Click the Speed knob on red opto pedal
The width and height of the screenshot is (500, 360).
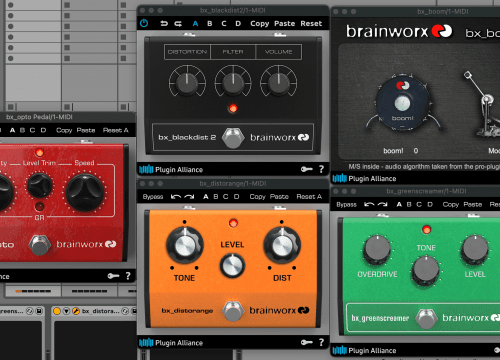click(85, 193)
